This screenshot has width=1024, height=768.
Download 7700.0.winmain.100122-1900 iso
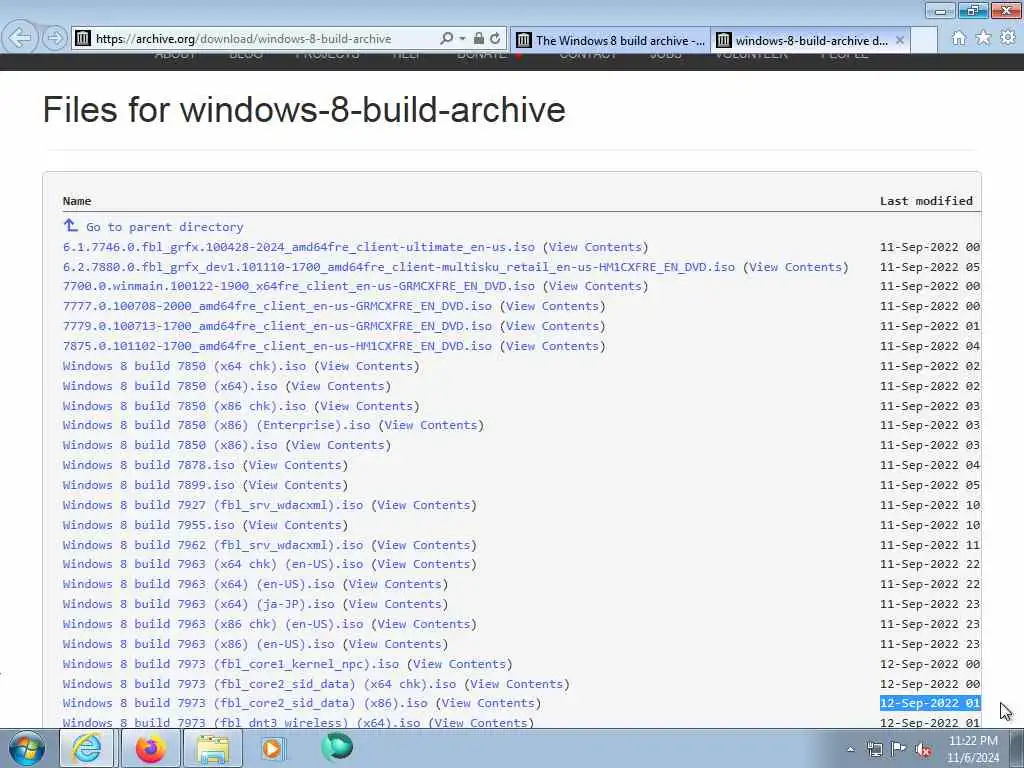pyautogui.click(x=298, y=286)
